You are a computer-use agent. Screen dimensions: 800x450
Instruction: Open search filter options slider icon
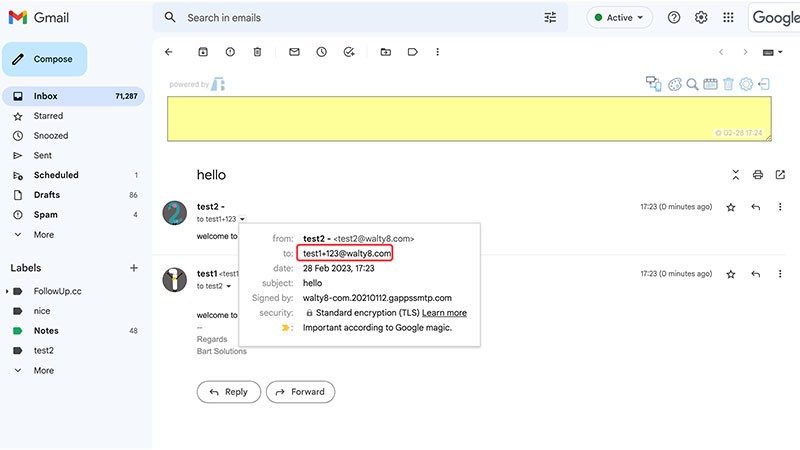(x=550, y=18)
